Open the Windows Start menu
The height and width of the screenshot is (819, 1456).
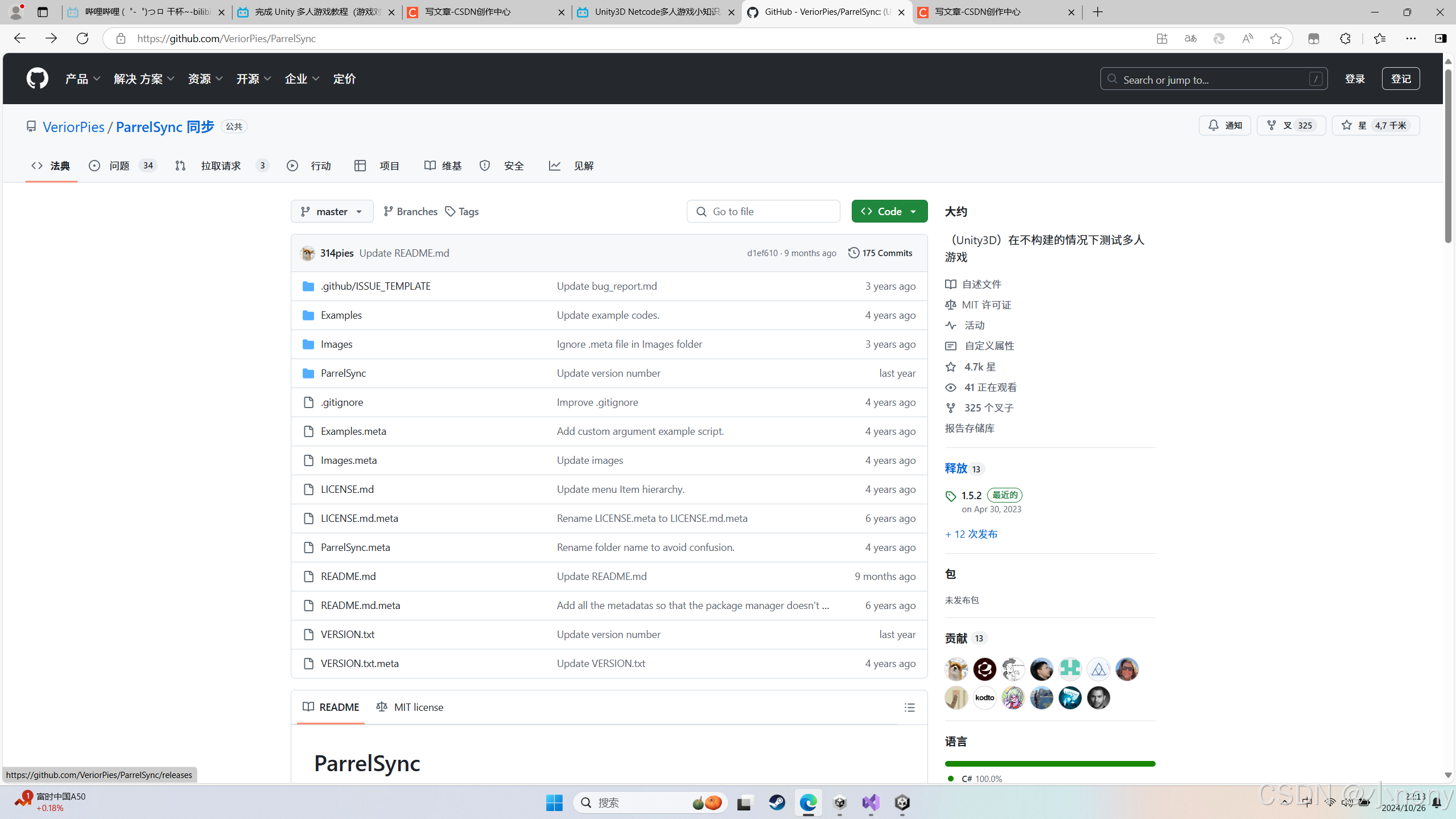coord(554,802)
